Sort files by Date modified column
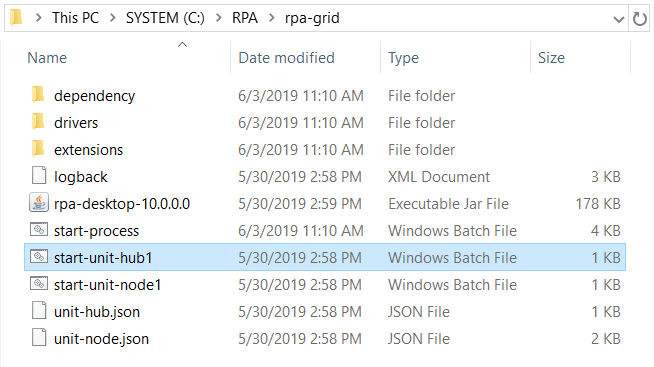The width and height of the screenshot is (654, 367). click(287, 58)
